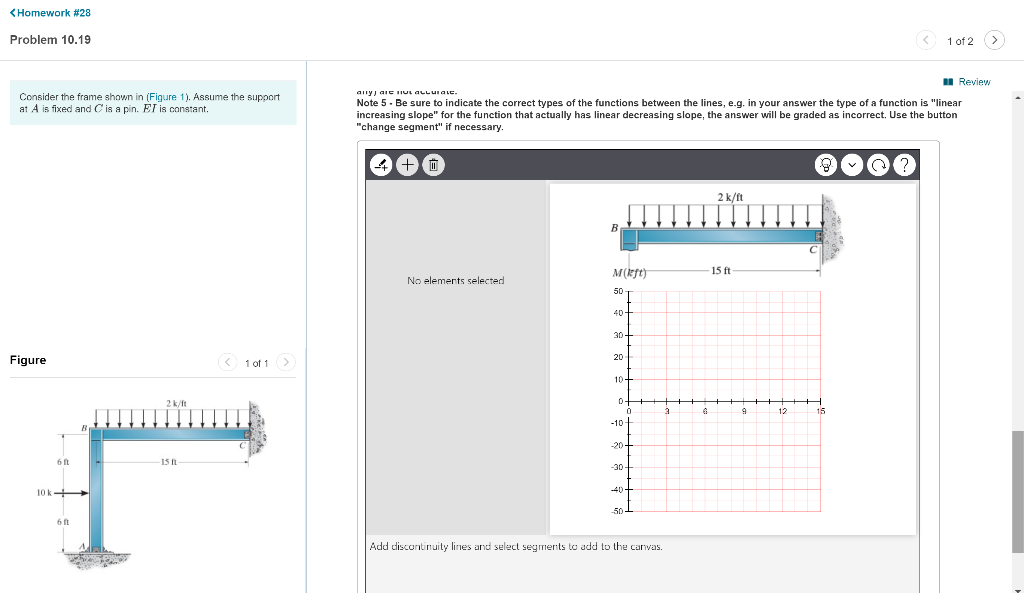Viewport: 1024px width, 593px height.
Task: Click the previous arrow in the 1 of 2 navigation
Action: tap(926, 40)
